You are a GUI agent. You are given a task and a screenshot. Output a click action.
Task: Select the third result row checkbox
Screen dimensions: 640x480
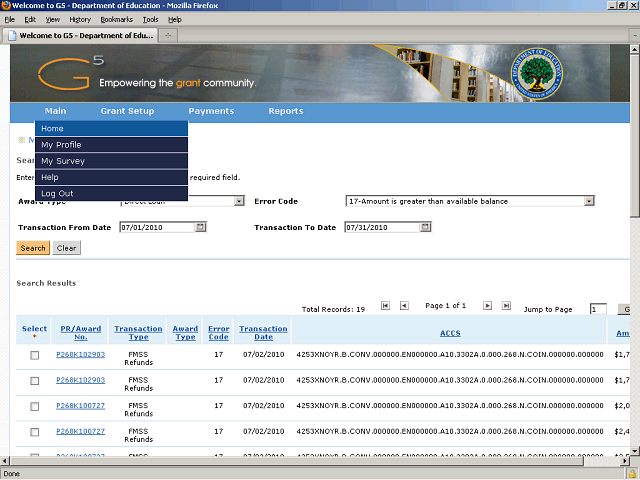[35, 407]
